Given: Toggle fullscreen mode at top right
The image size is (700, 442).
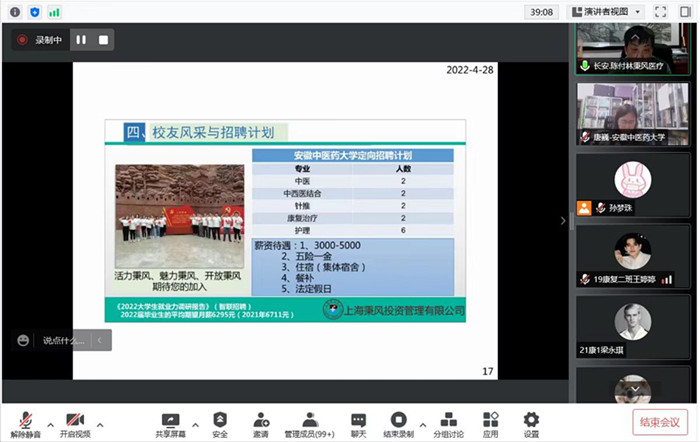Looking at the screenshot, I should coord(660,12).
